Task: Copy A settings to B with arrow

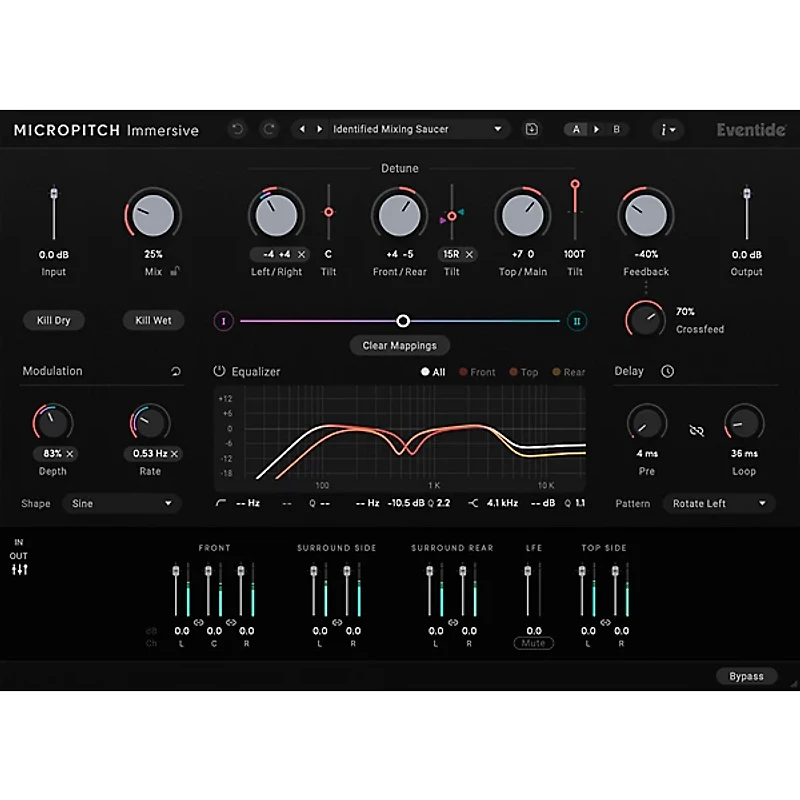Action: pyautogui.click(x=596, y=129)
